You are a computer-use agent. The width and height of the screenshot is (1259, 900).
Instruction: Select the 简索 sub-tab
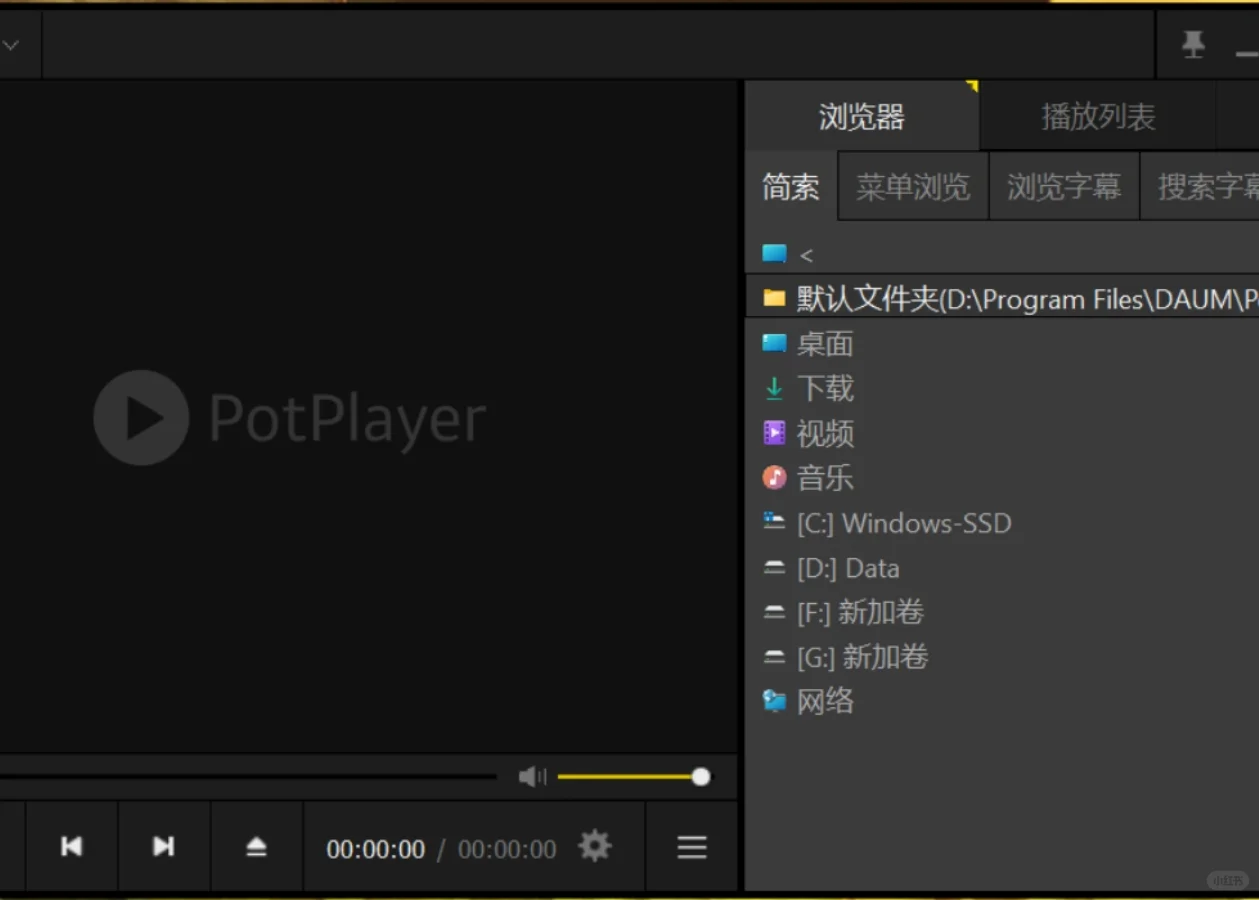791,187
